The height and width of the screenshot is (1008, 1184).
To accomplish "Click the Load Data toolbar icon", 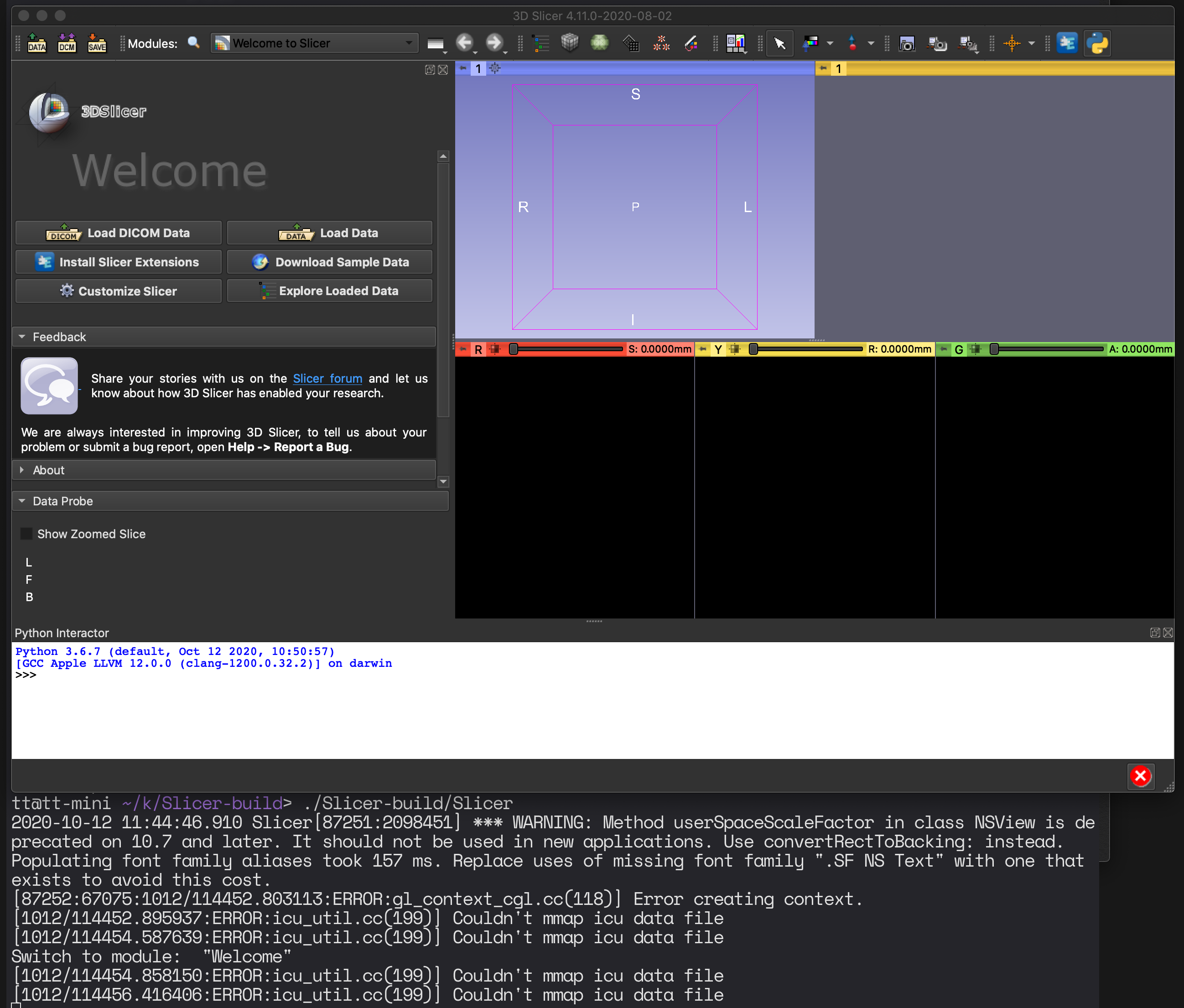I will point(37,43).
